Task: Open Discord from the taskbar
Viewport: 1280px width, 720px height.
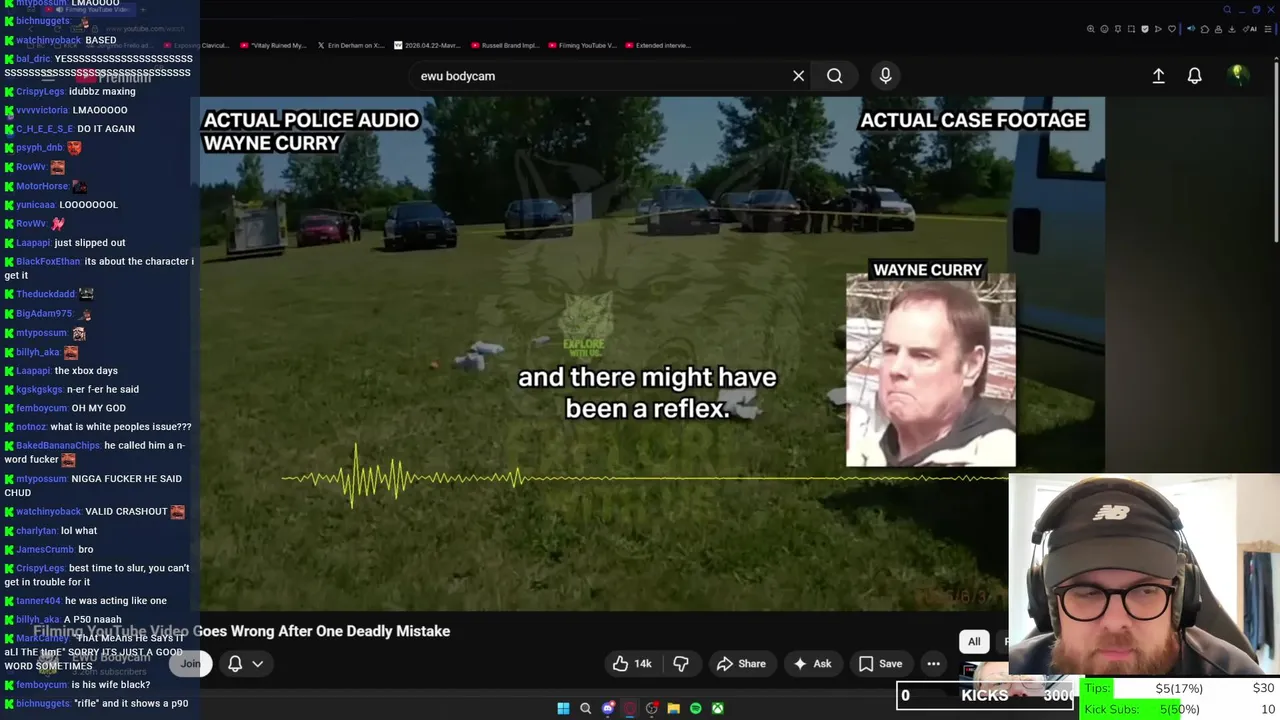Action: pos(608,708)
